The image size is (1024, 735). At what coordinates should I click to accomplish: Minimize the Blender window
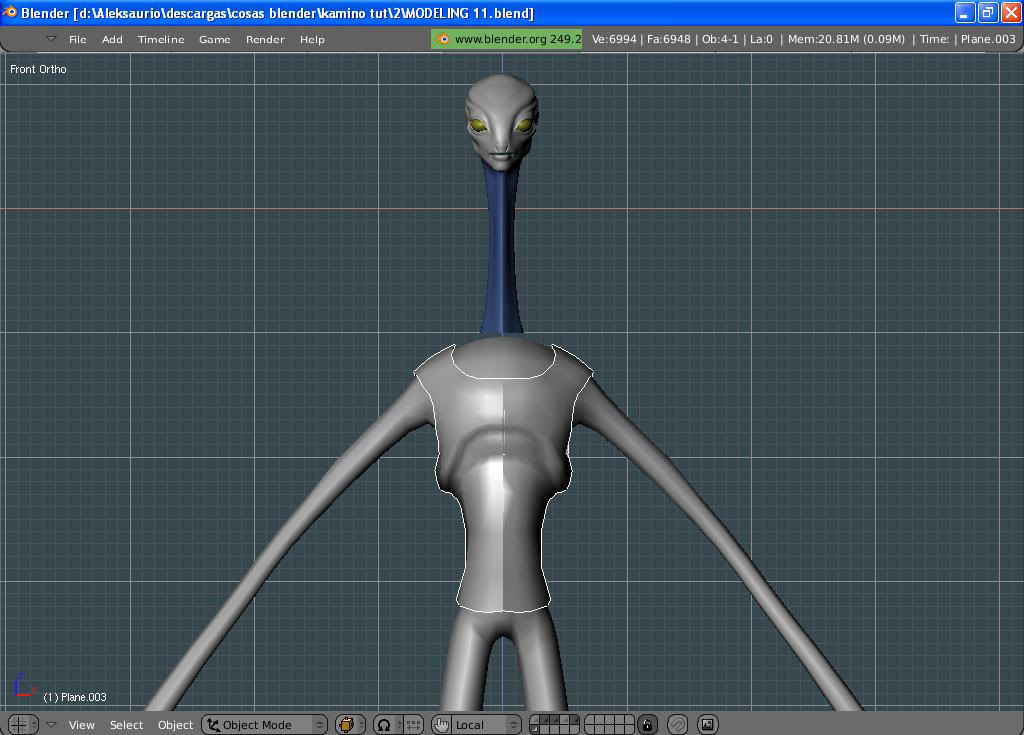coord(965,12)
